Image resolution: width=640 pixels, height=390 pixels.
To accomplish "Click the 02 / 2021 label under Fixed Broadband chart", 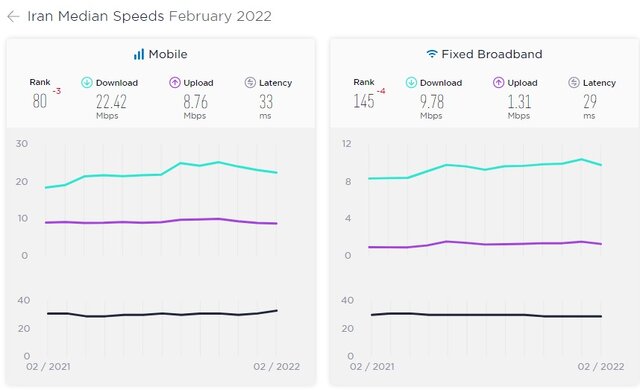I will (372, 366).
